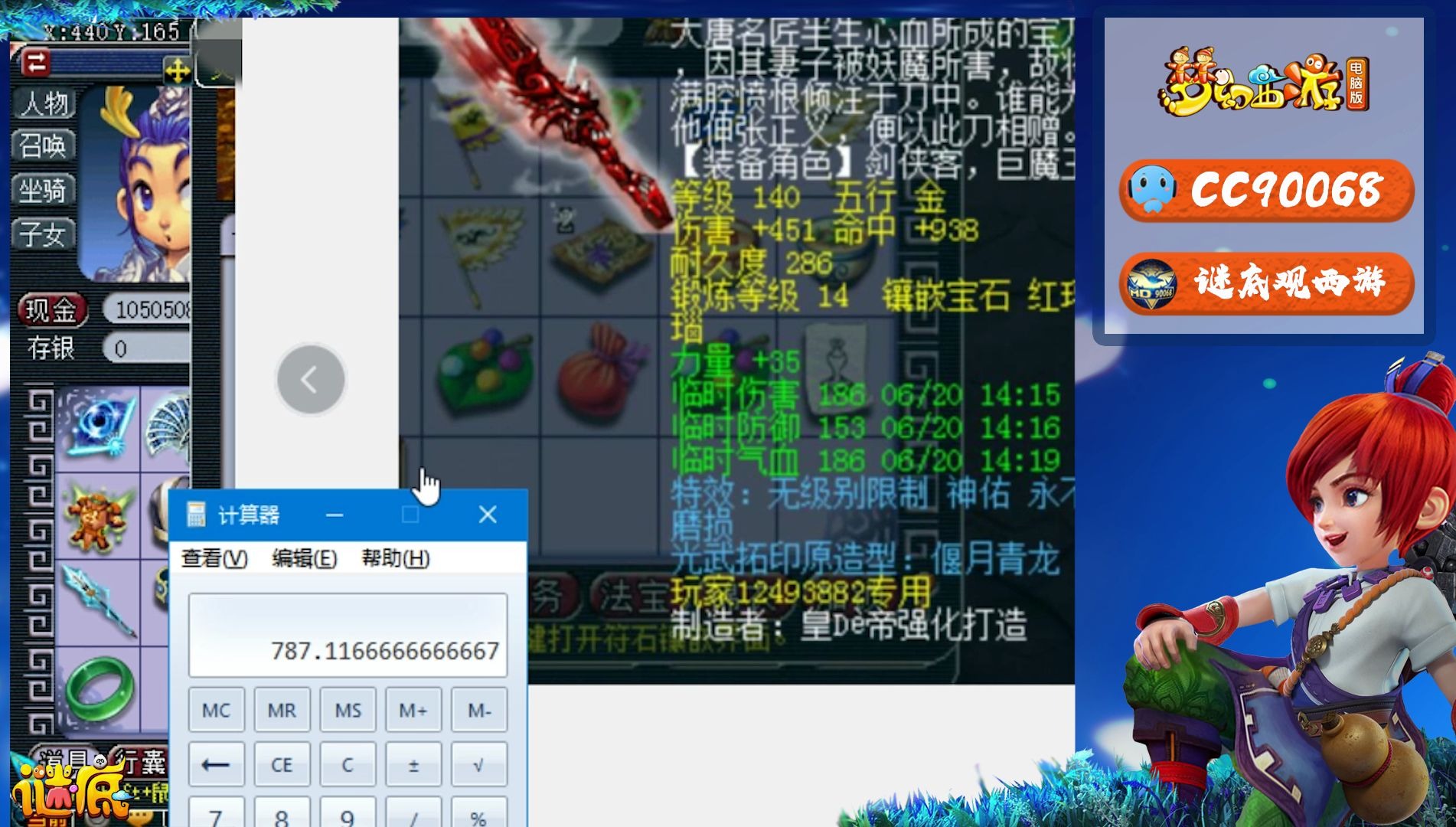Image resolution: width=1456 pixels, height=827 pixels.
Task: Click calculator percent button
Action: click(x=479, y=812)
